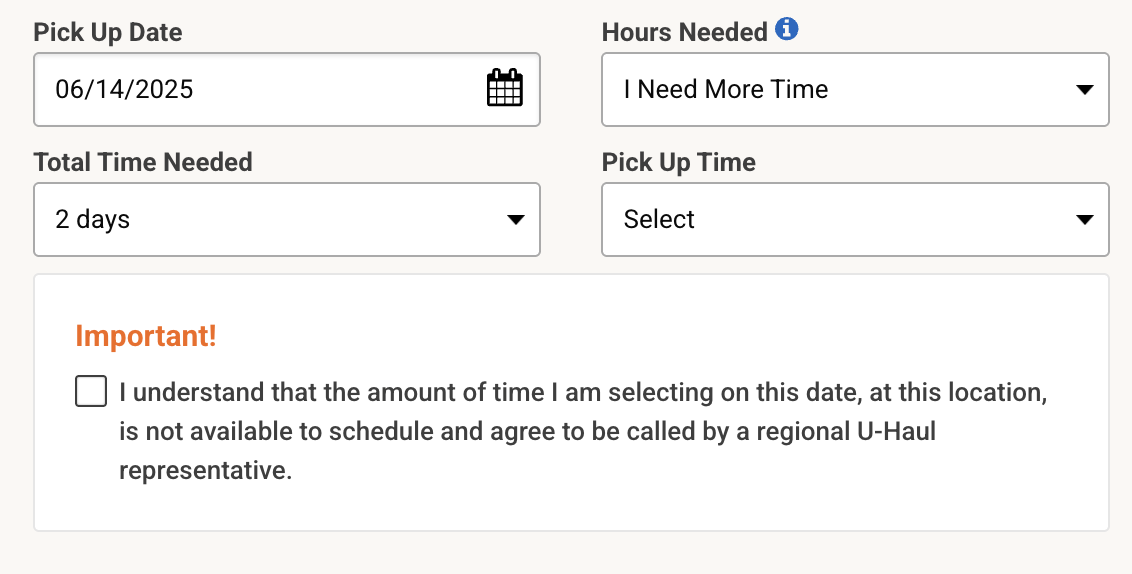The width and height of the screenshot is (1132, 574).
Task: Click the "is not available to schedule" line
Action: point(300,432)
